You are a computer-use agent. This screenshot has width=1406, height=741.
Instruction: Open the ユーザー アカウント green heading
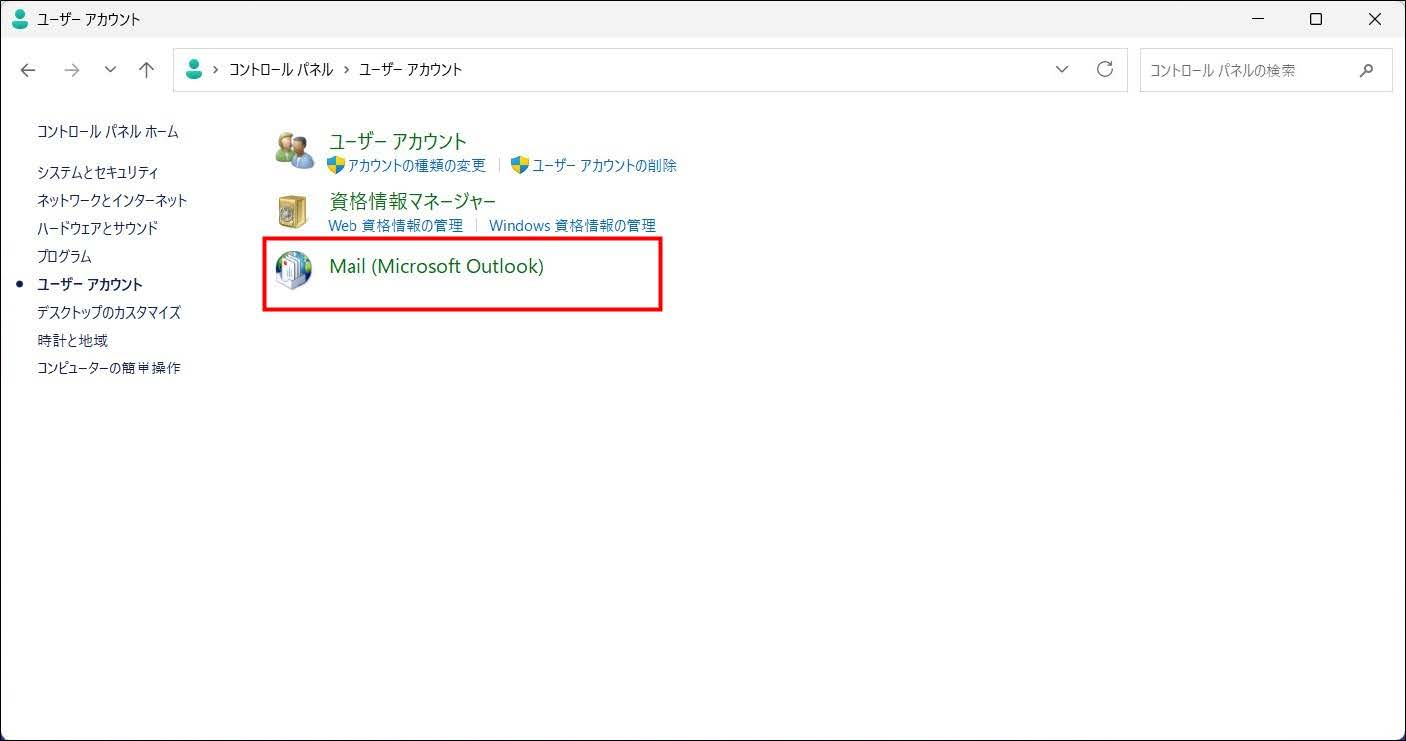pyautogui.click(x=398, y=141)
